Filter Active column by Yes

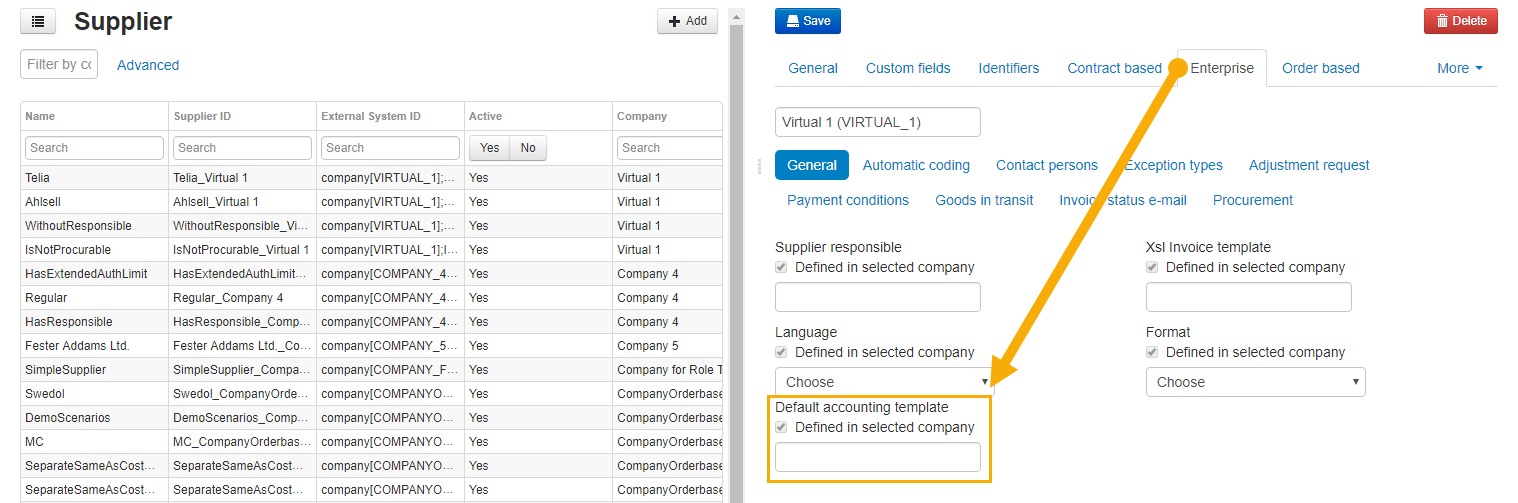click(490, 148)
